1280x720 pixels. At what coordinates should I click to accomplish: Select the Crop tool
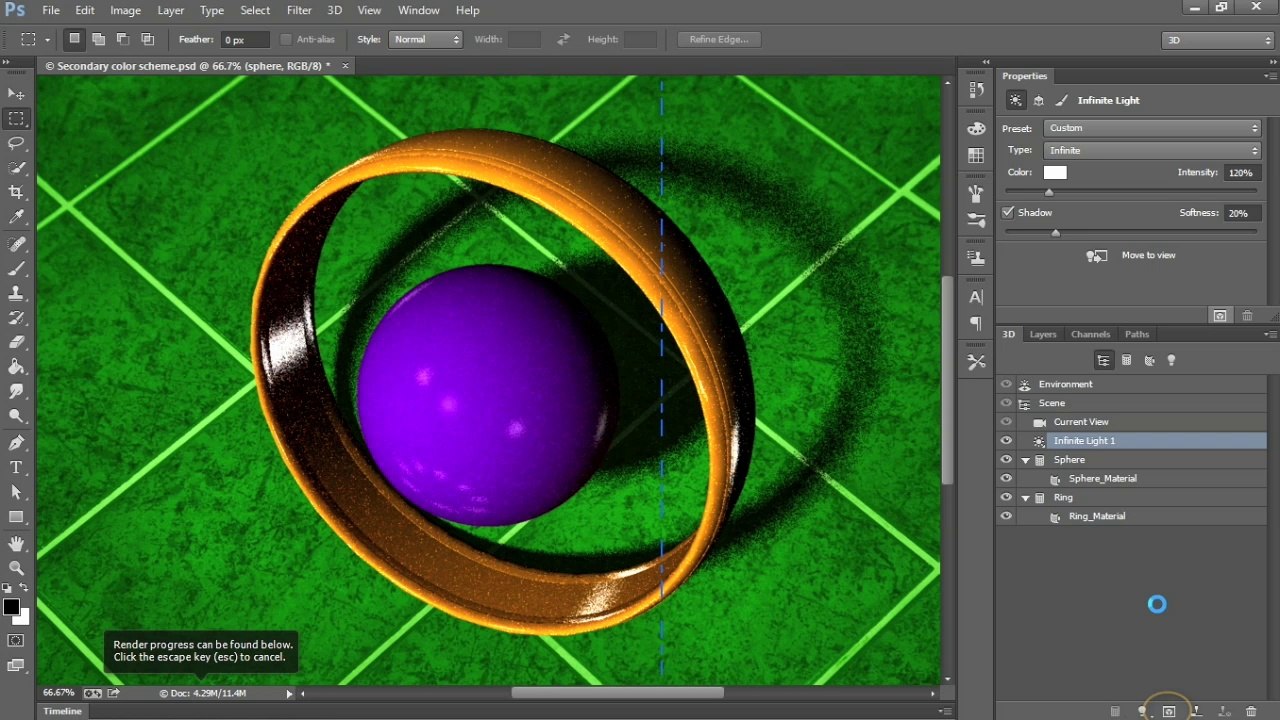point(16,192)
